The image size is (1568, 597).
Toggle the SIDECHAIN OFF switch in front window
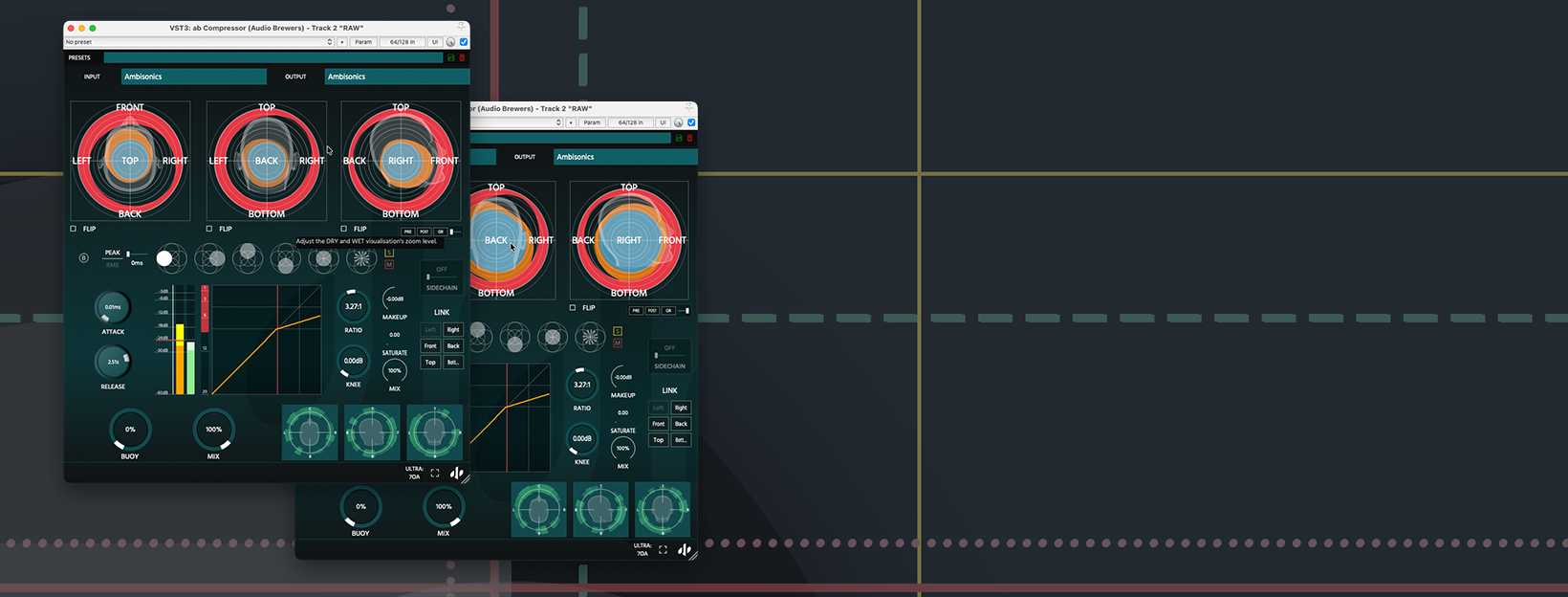[x=442, y=277]
